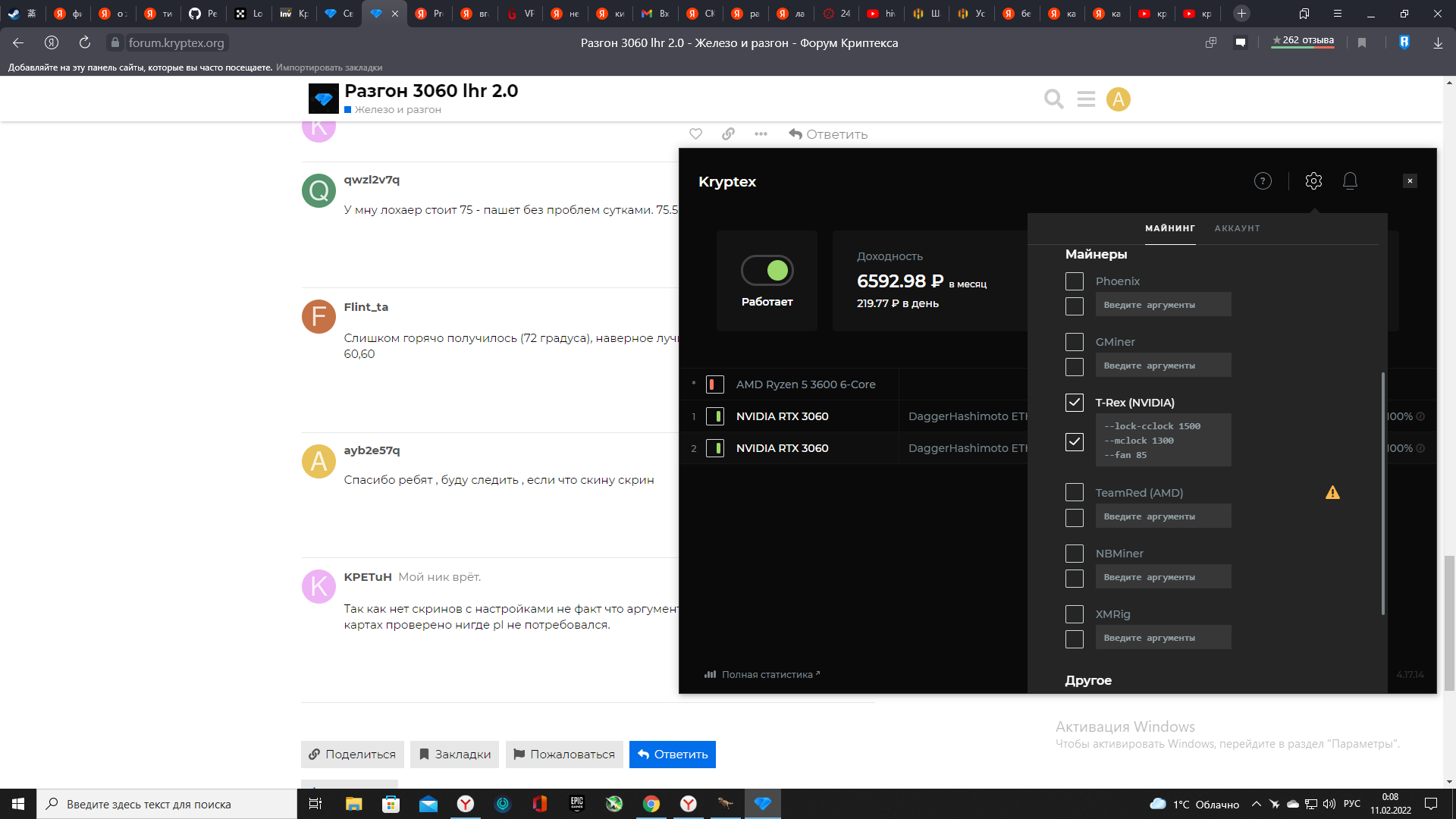The image size is (1456, 819).
Task: Enable the XMRig miner checkbox
Action: [1075, 614]
